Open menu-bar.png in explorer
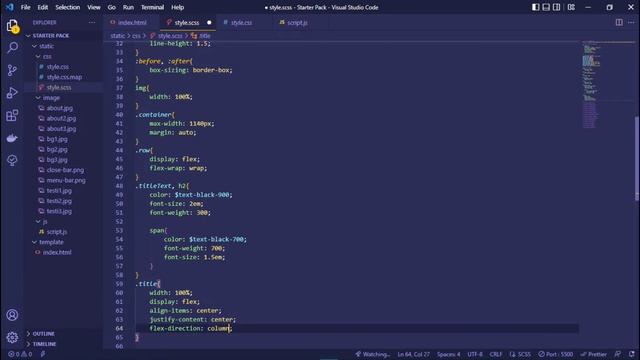 coord(66,180)
